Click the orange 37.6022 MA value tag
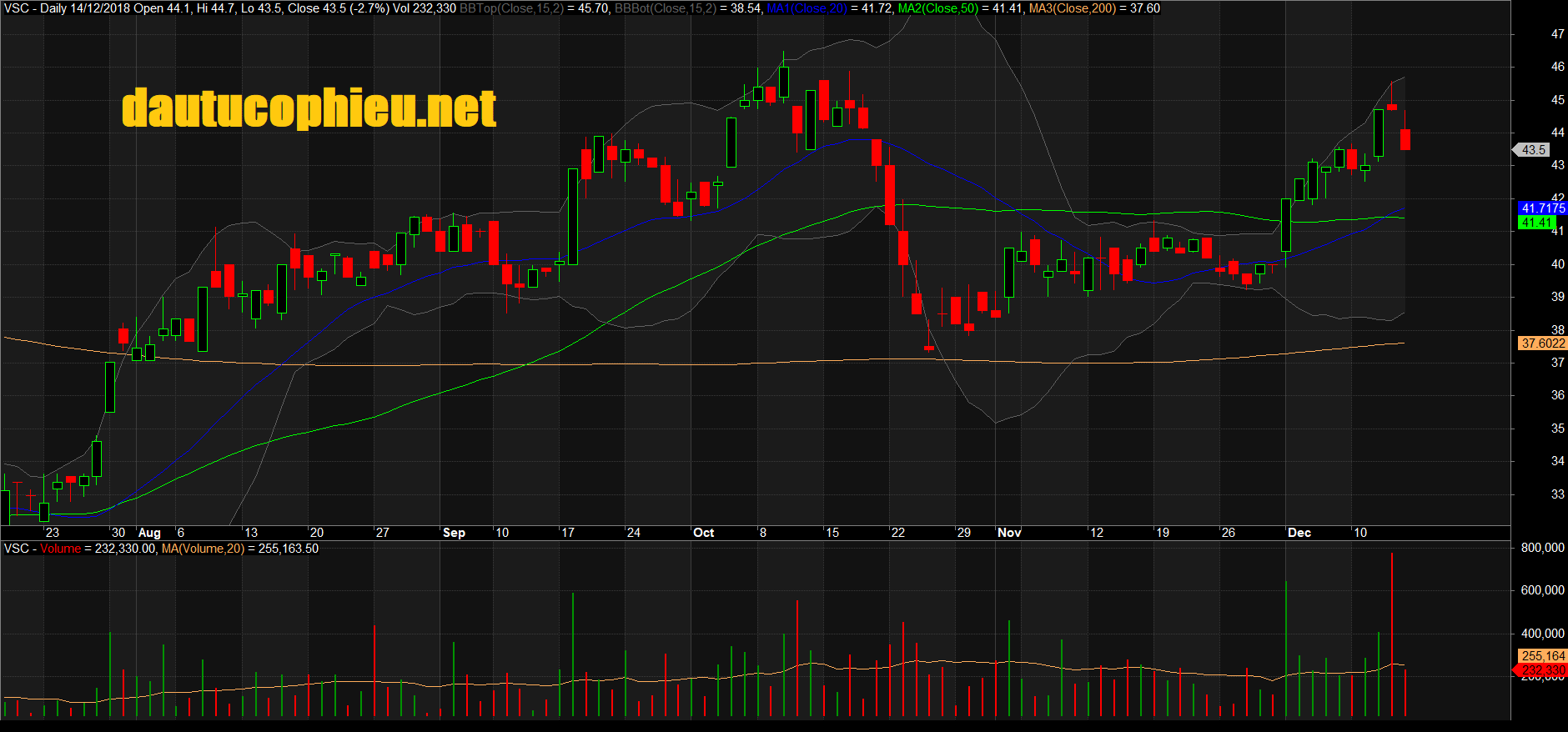Viewport: 1568px width, 732px height. [1541, 343]
